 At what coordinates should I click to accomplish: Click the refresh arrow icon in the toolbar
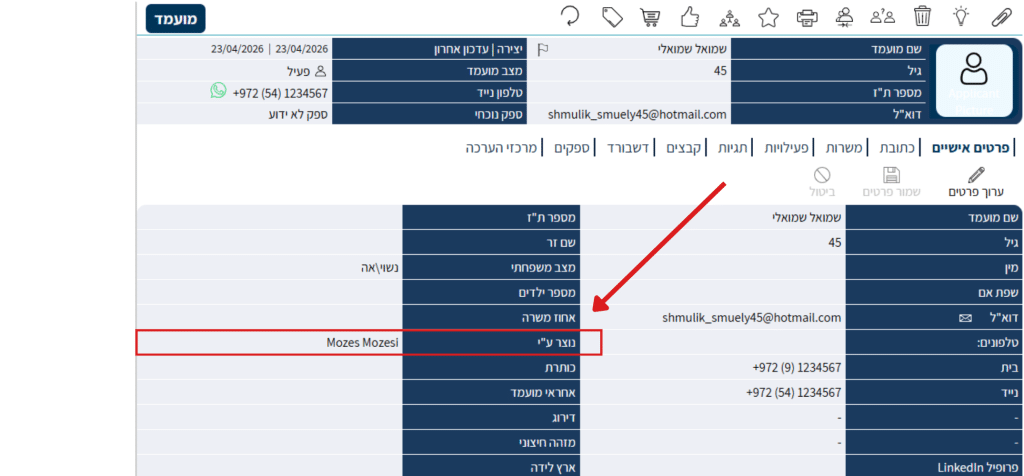(x=570, y=16)
